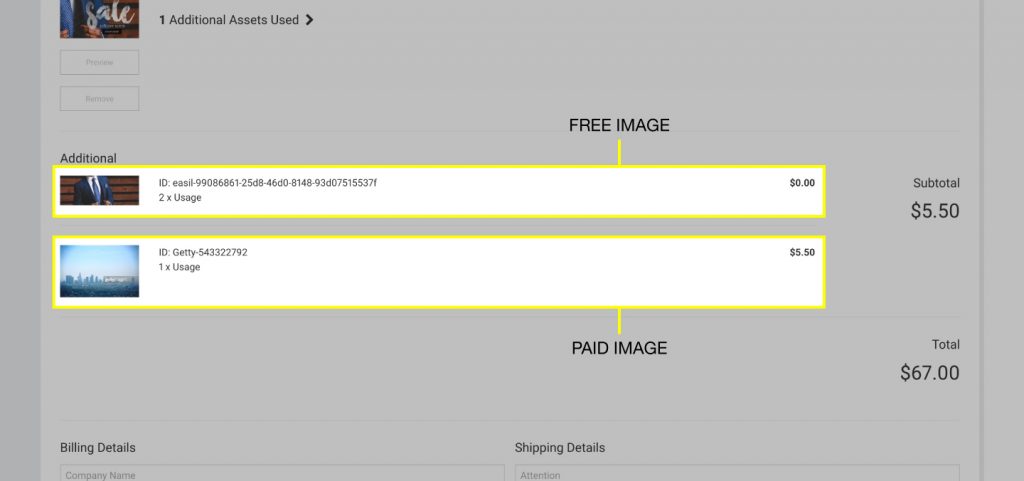1024x481 pixels.
Task: Focus the Attention input field
Action: (737, 474)
